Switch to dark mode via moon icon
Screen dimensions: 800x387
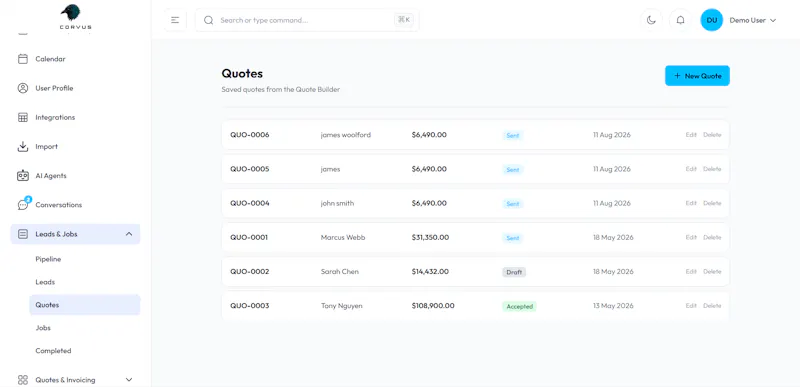651,20
